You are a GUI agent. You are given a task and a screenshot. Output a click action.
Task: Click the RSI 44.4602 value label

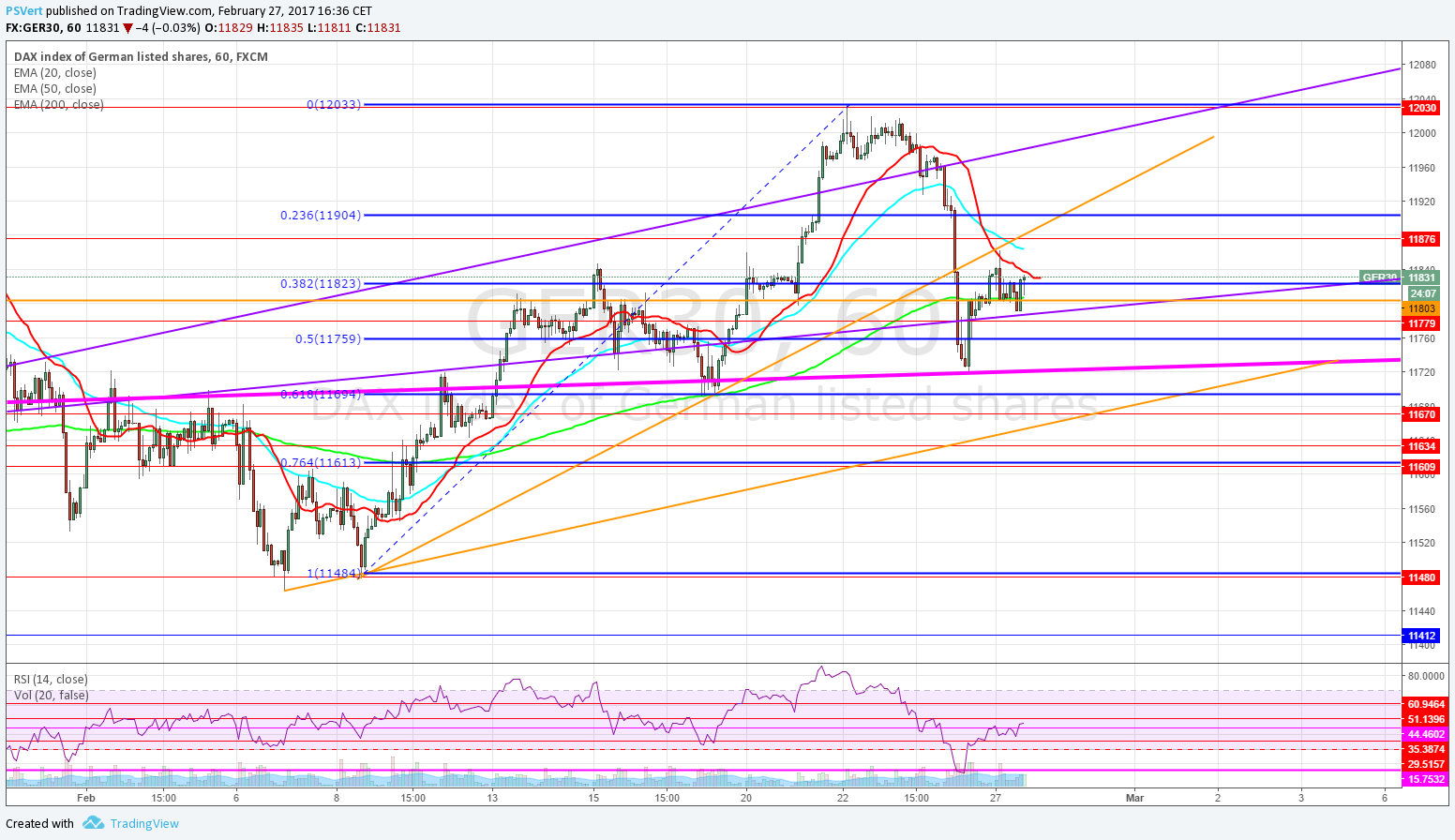(x=1425, y=734)
